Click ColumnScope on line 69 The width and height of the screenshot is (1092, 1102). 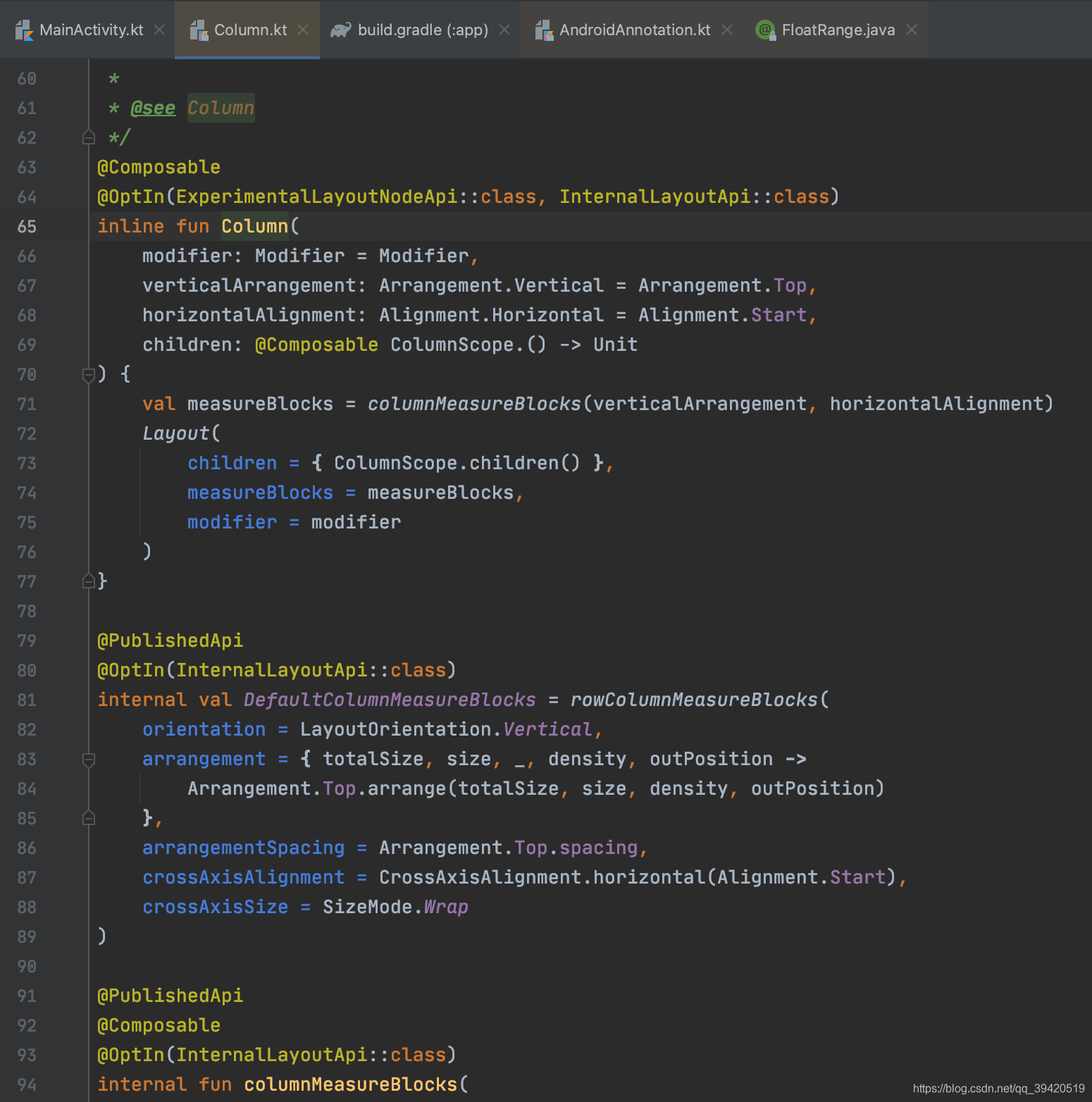pyautogui.click(x=452, y=345)
